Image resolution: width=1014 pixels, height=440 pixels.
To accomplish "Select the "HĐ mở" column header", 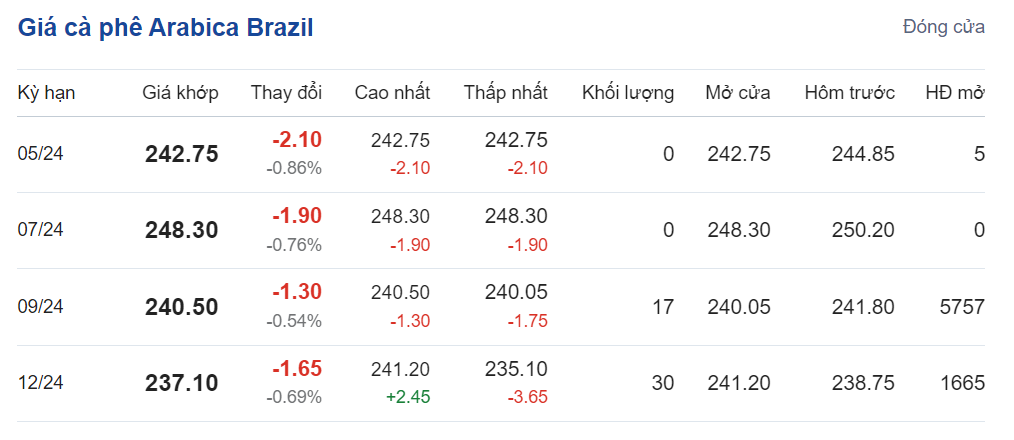I will coord(955,93).
